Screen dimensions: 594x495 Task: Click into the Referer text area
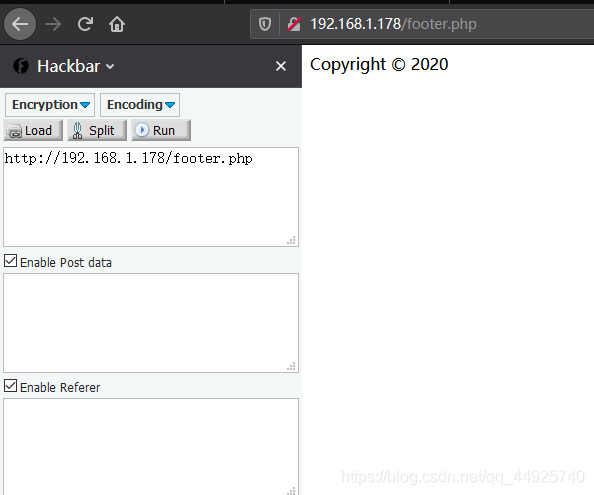[151, 447]
